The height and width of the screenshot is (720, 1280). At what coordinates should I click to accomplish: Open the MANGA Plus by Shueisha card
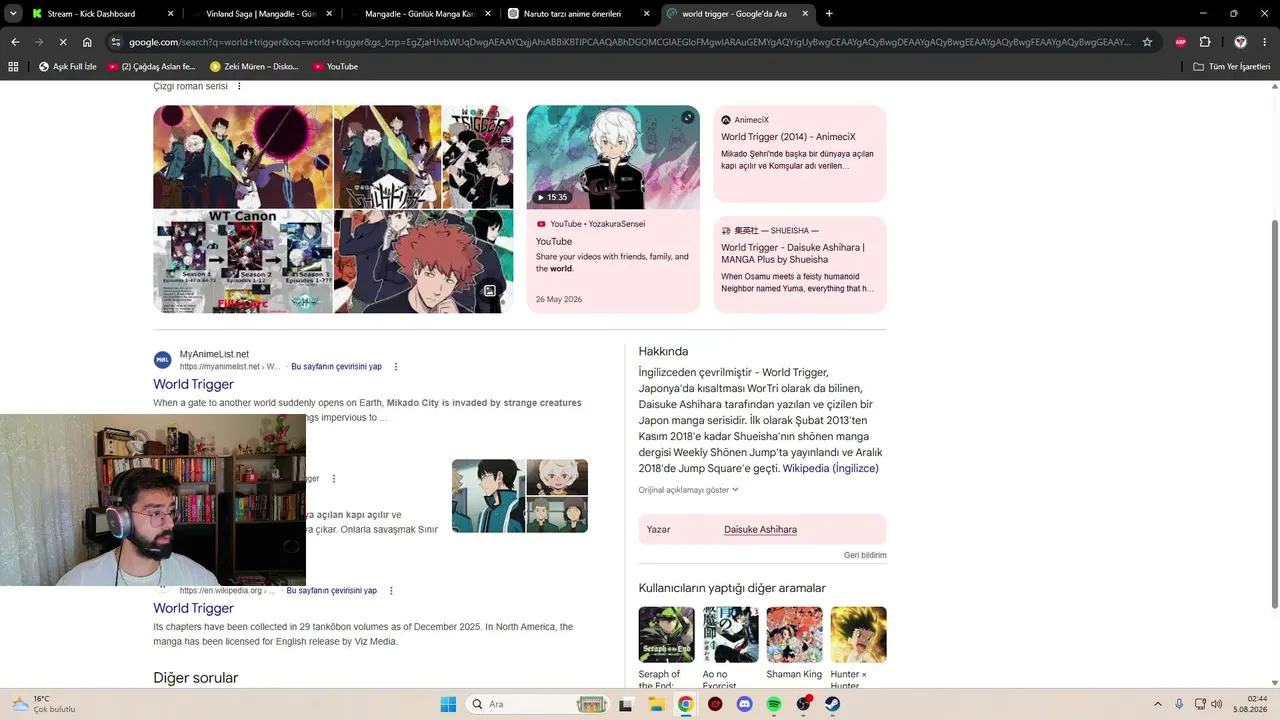click(800, 264)
